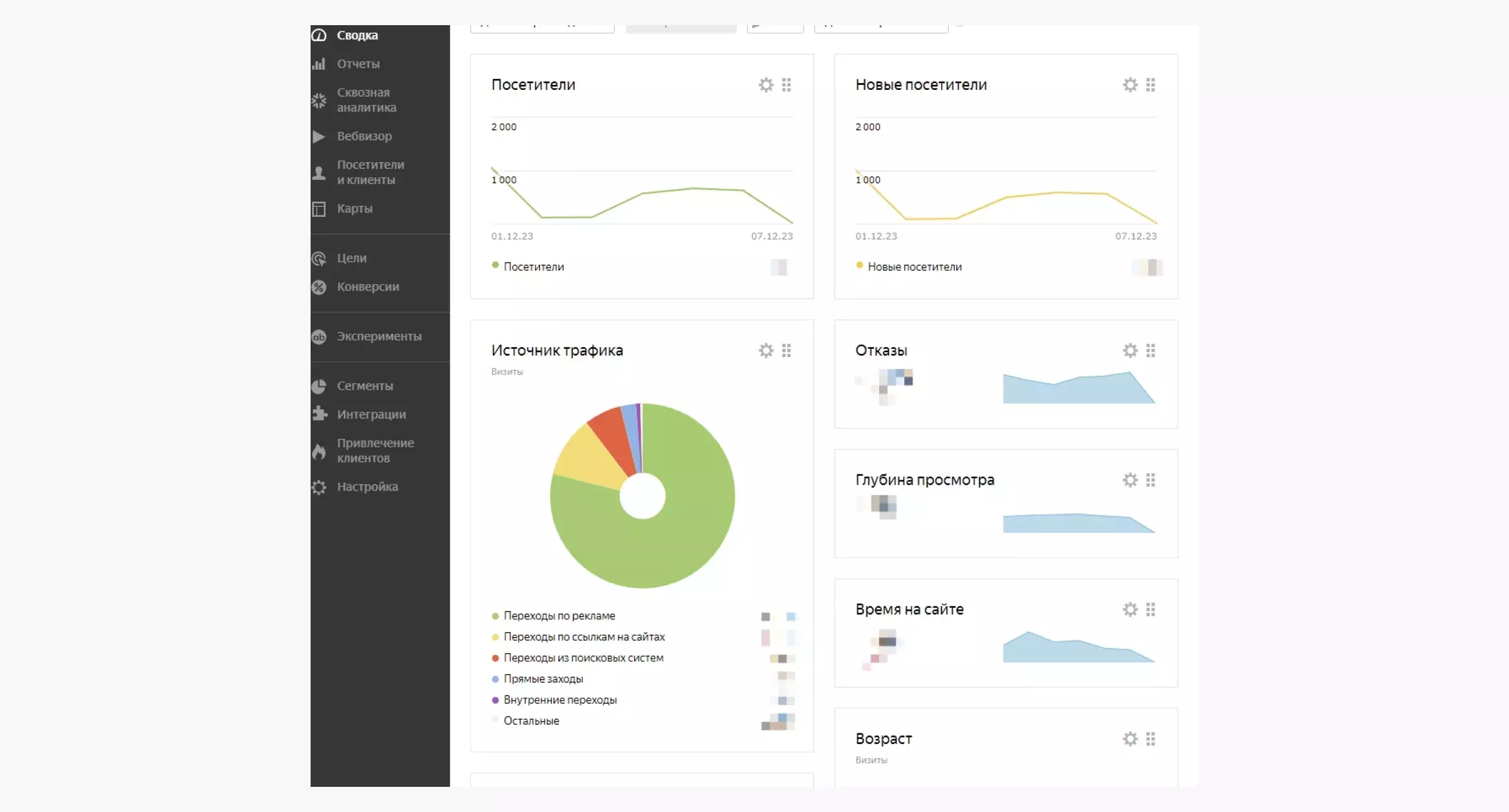
Task: Open Настройка in the sidebar
Action: tap(367, 487)
